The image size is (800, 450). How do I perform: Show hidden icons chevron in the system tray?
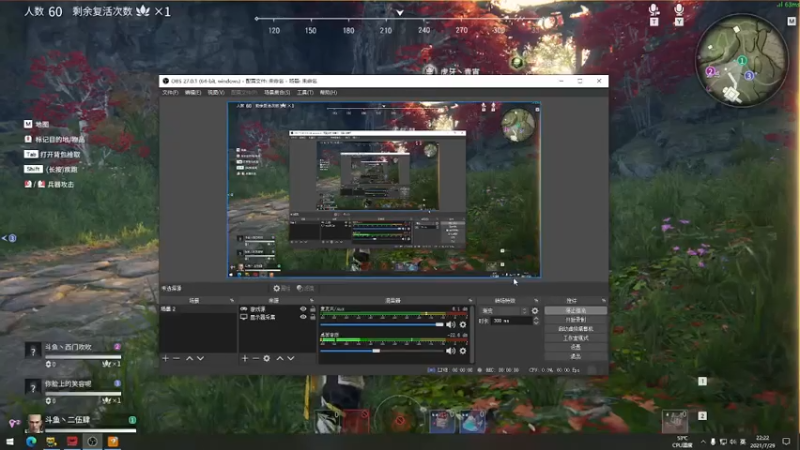click(704, 442)
